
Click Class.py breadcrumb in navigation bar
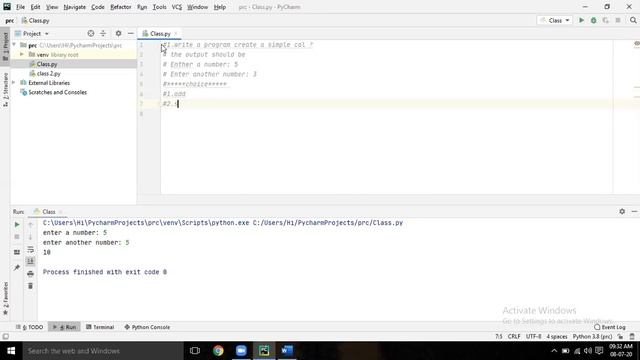point(36,20)
